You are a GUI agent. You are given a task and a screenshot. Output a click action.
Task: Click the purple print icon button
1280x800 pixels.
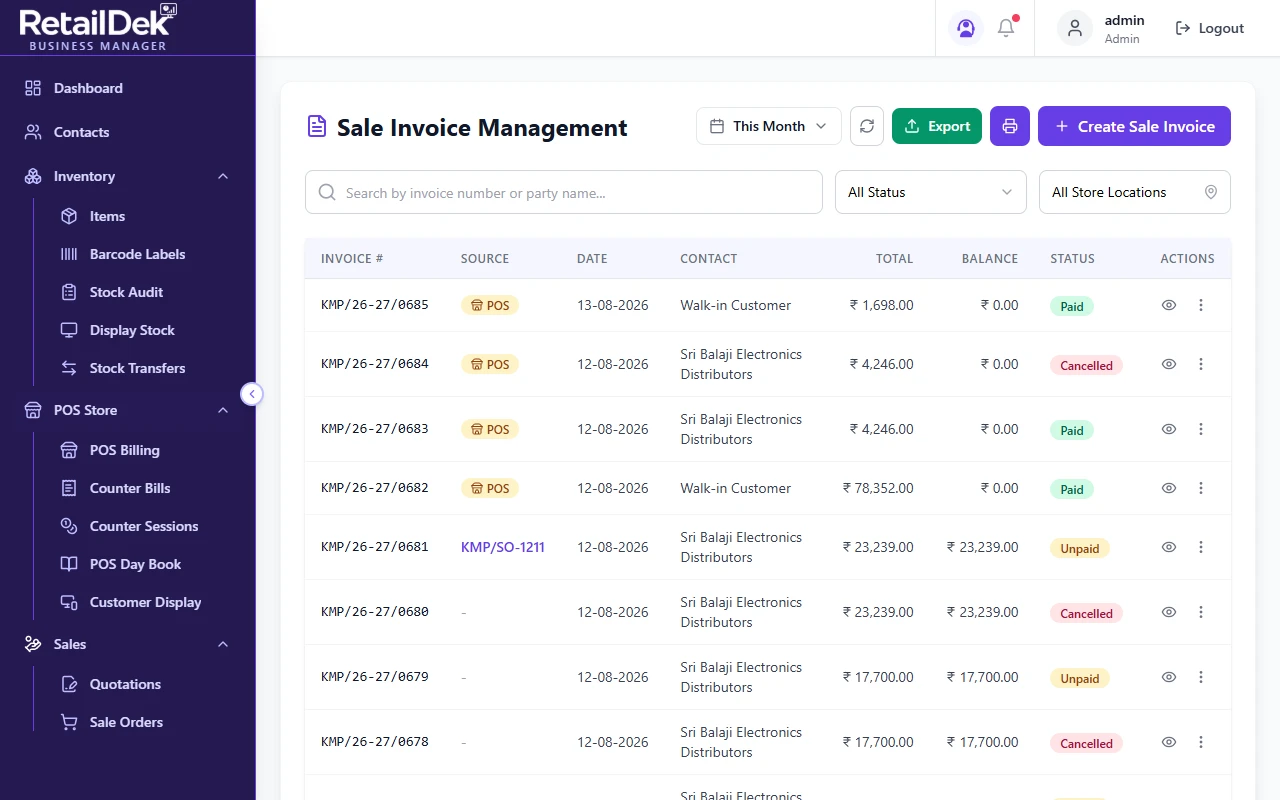[x=1010, y=126]
